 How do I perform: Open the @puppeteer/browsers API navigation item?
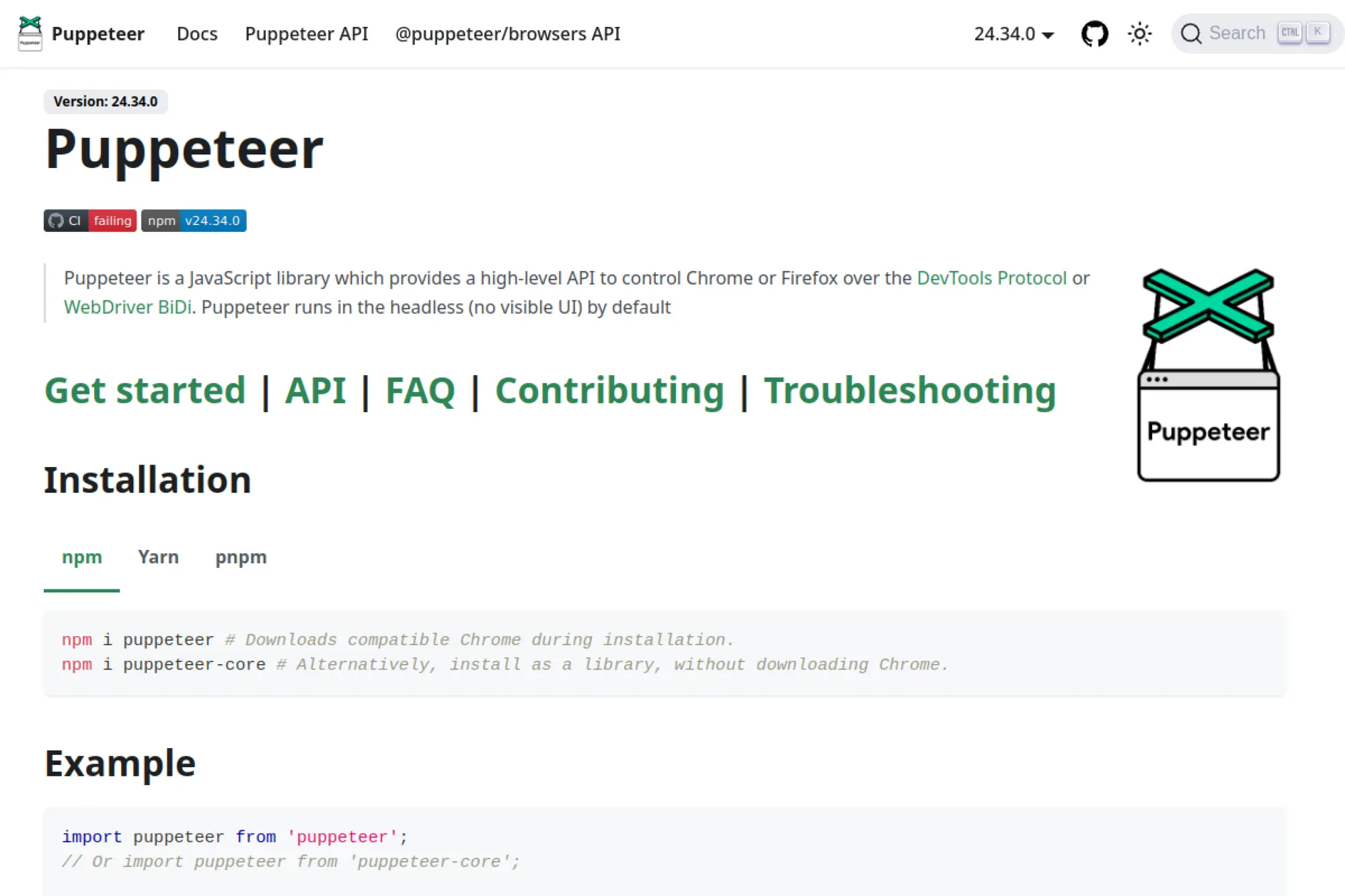[x=507, y=34]
